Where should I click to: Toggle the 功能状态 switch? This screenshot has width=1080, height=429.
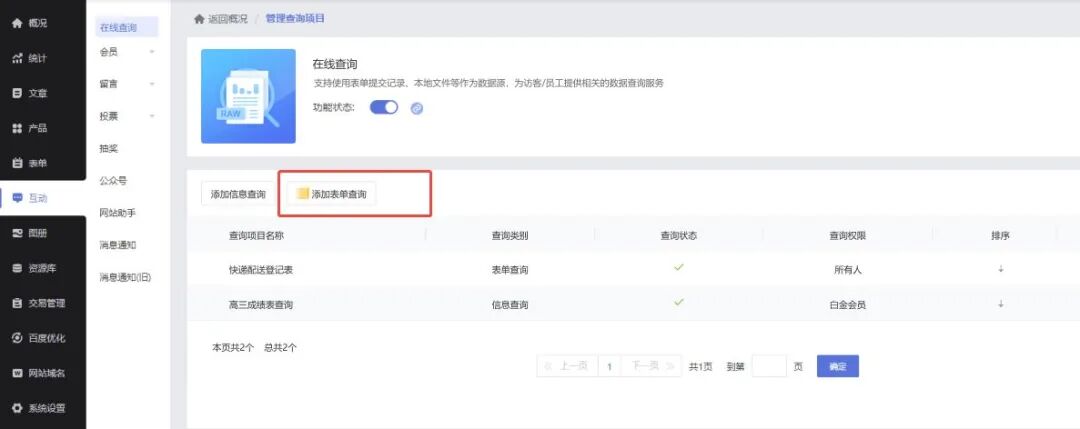click(x=384, y=107)
